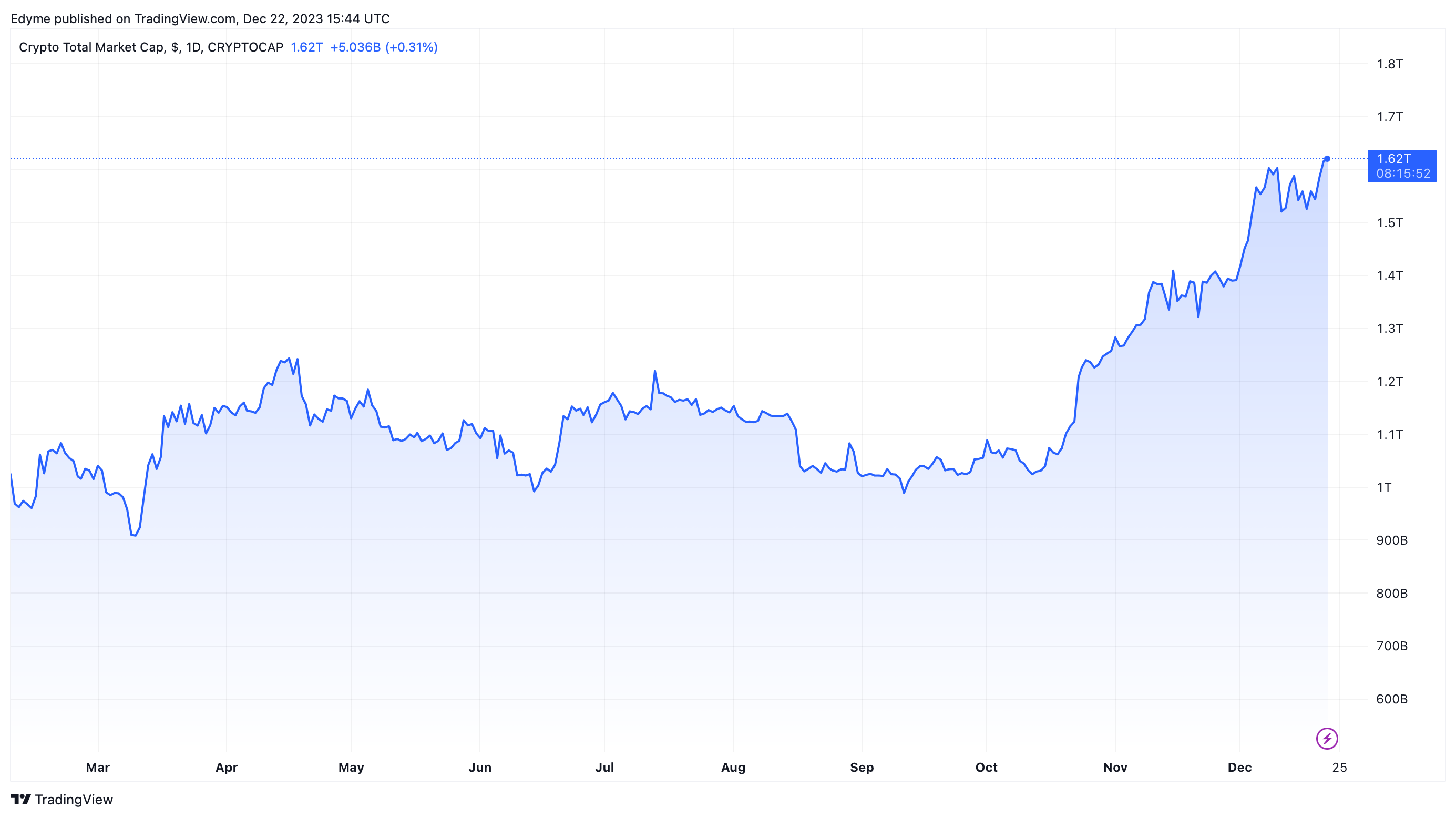Click the purple lightning bolt icon

click(1326, 738)
